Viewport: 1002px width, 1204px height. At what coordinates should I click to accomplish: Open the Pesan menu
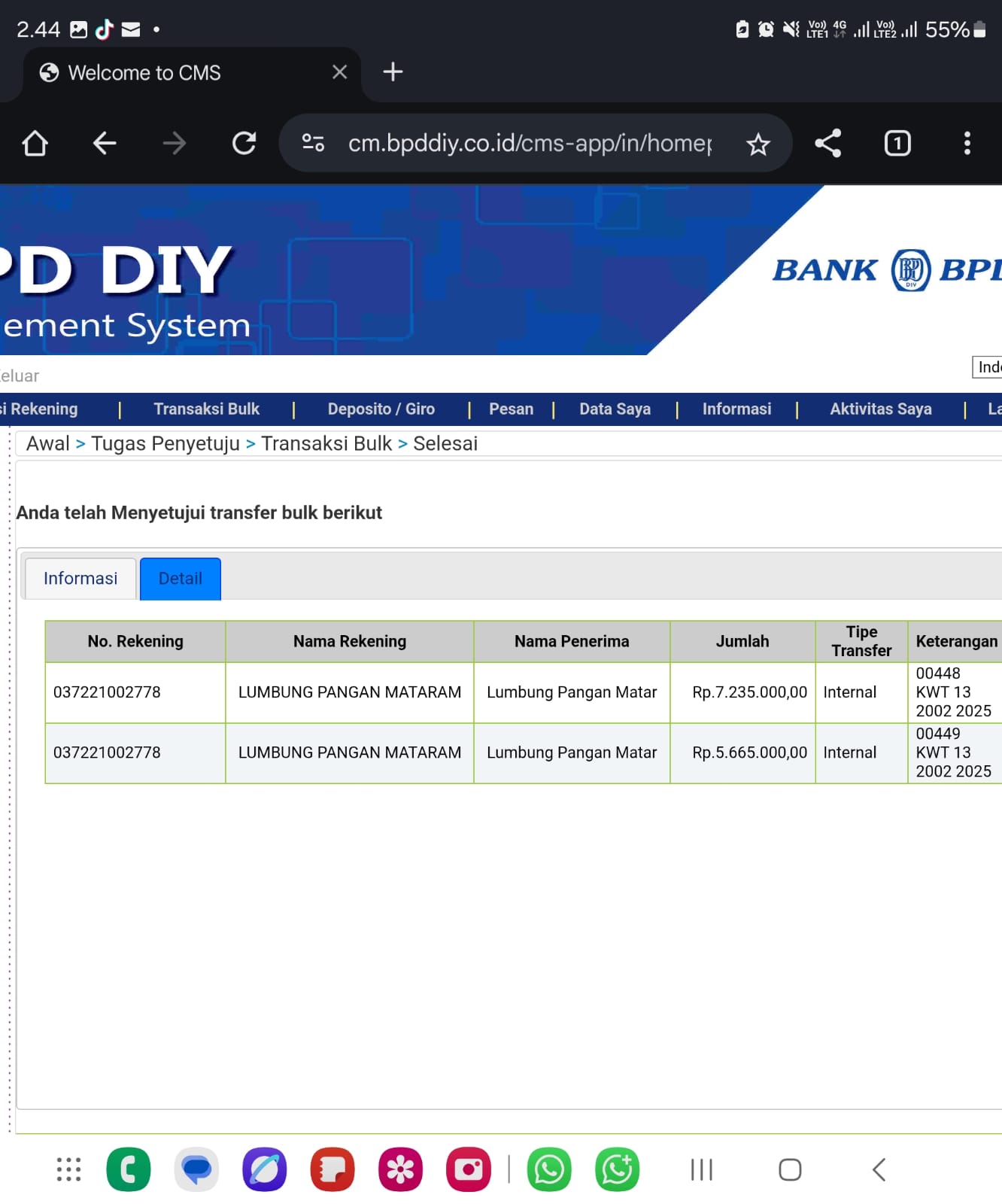(512, 409)
